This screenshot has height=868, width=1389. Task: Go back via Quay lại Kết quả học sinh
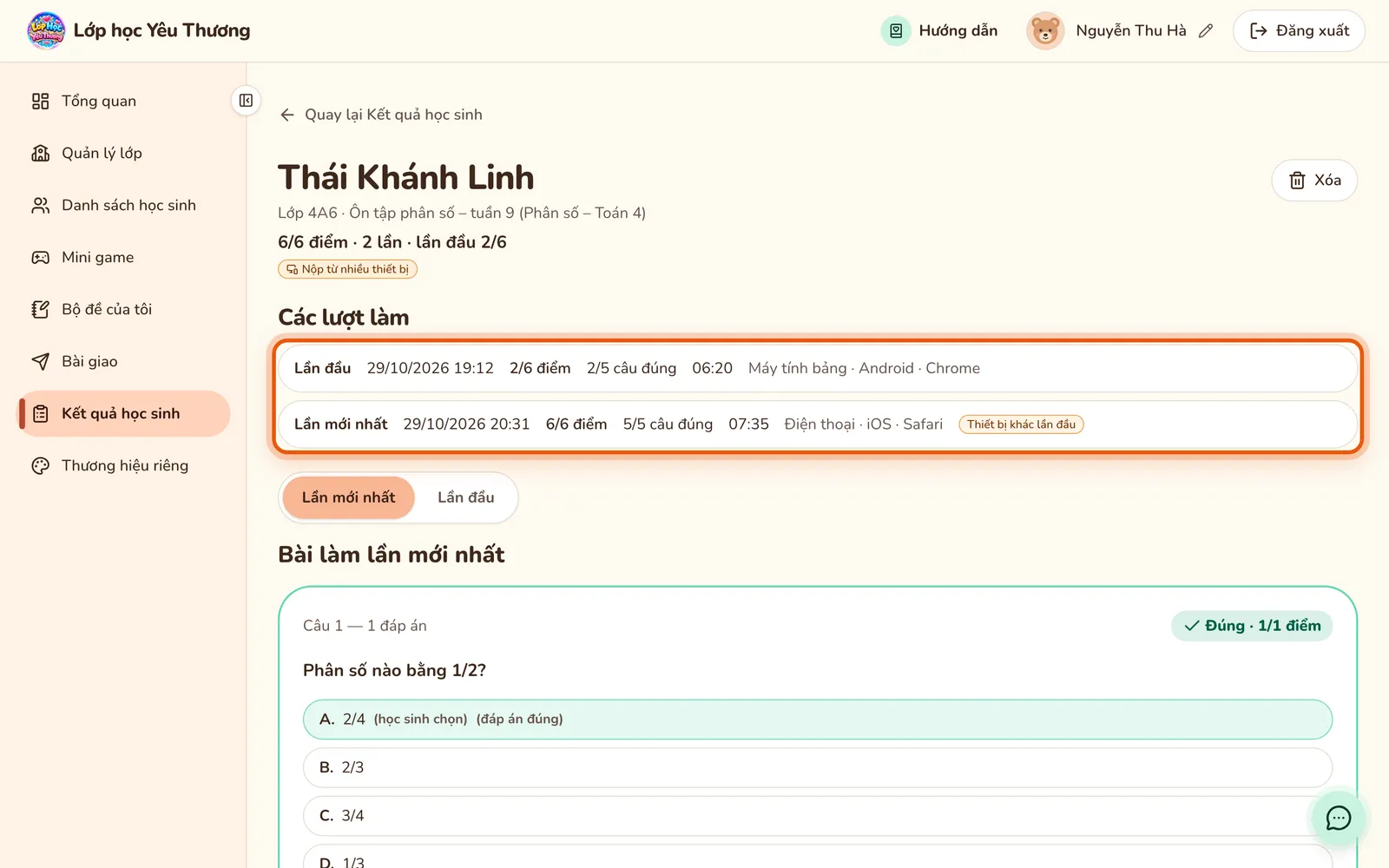click(x=381, y=115)
